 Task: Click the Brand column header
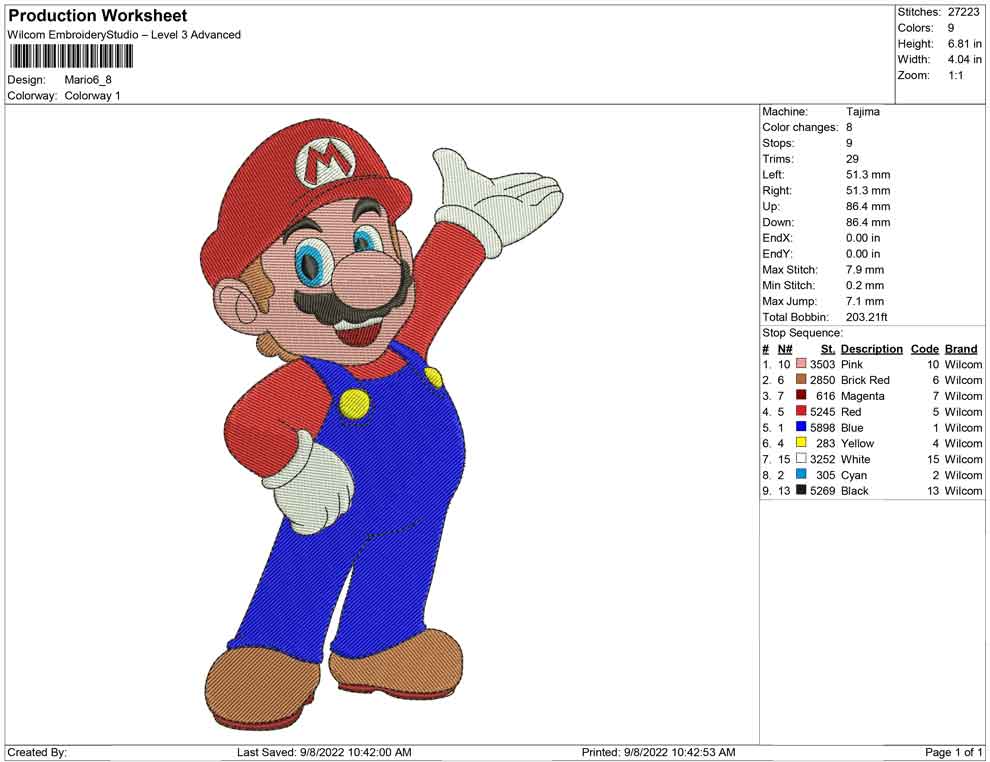tap(961, 349)
